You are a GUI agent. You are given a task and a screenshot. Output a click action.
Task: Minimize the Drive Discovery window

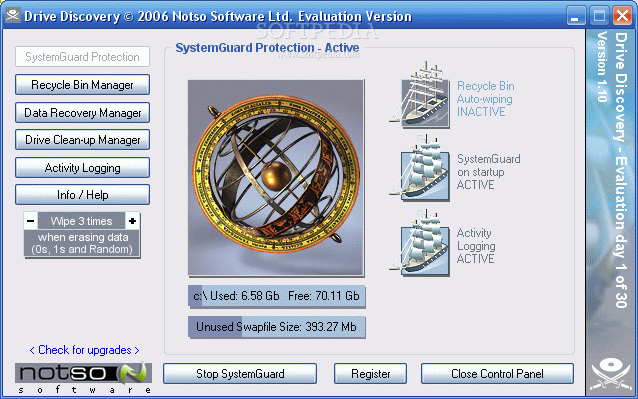pos(575,16)
